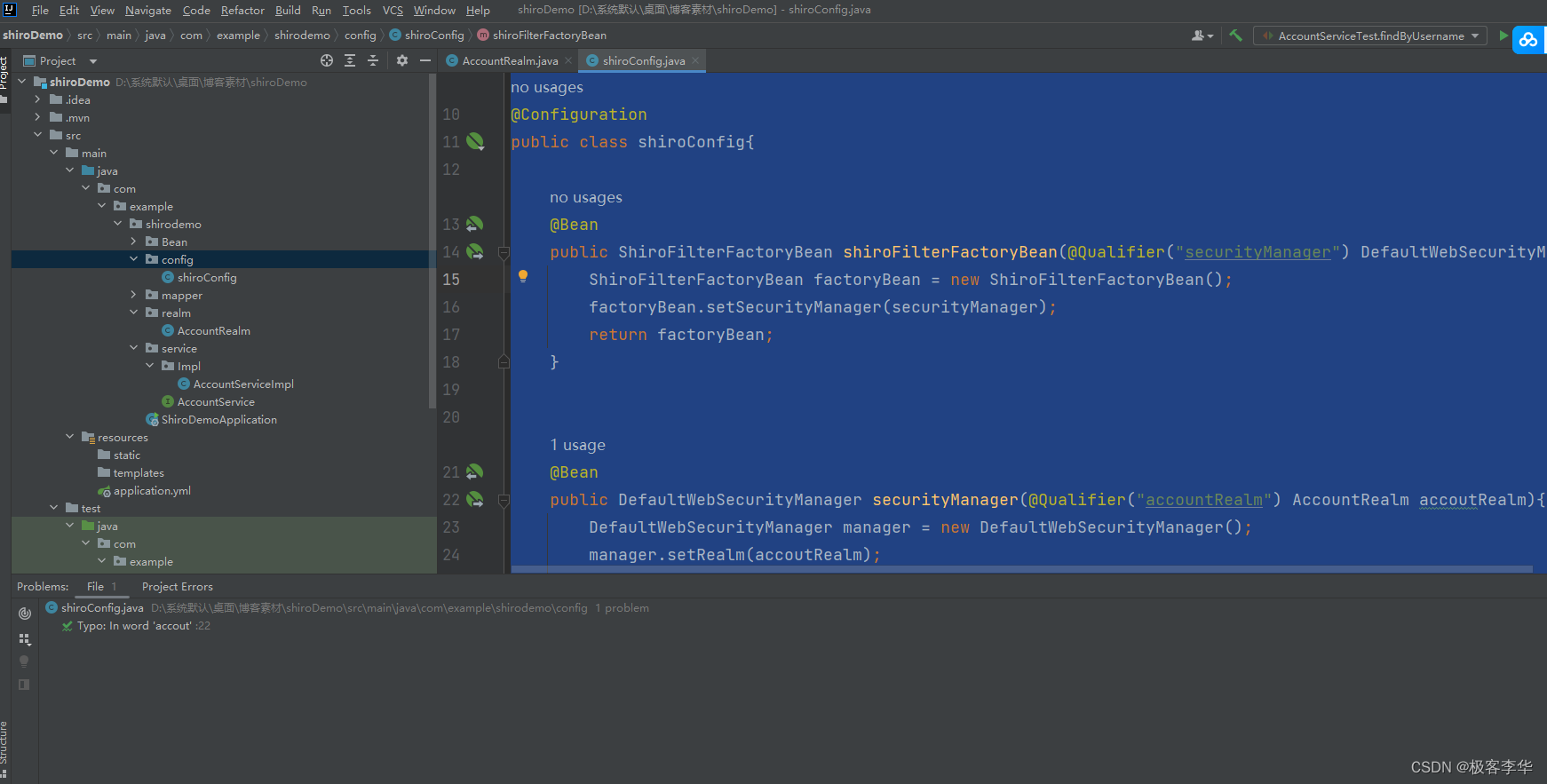The image size is (1547, 784).
Task: Open the run configuration dropdown
Action: (1370, 36)
